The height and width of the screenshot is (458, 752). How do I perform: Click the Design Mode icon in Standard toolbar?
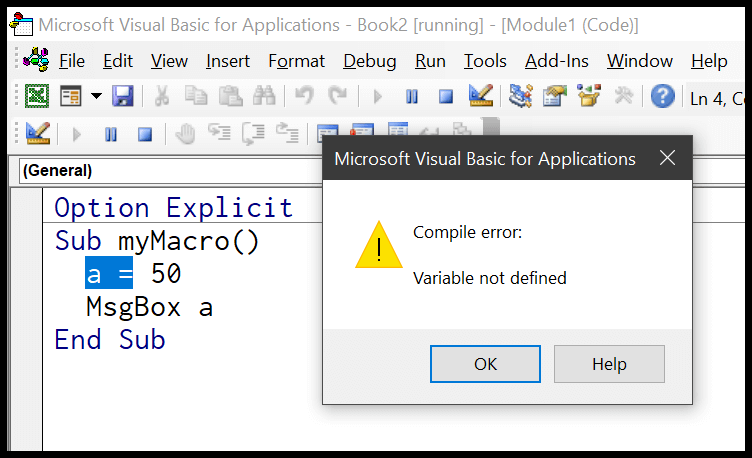click(480, 97)
